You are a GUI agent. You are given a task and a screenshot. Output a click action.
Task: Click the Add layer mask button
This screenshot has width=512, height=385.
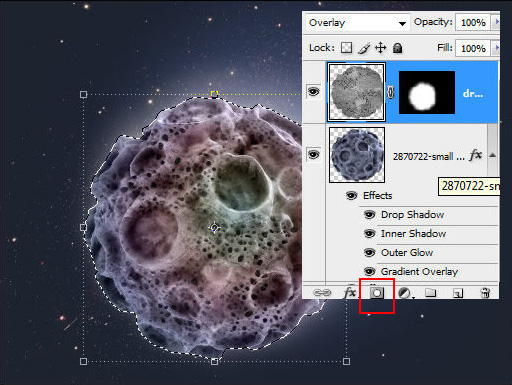(x=377, y=293)
